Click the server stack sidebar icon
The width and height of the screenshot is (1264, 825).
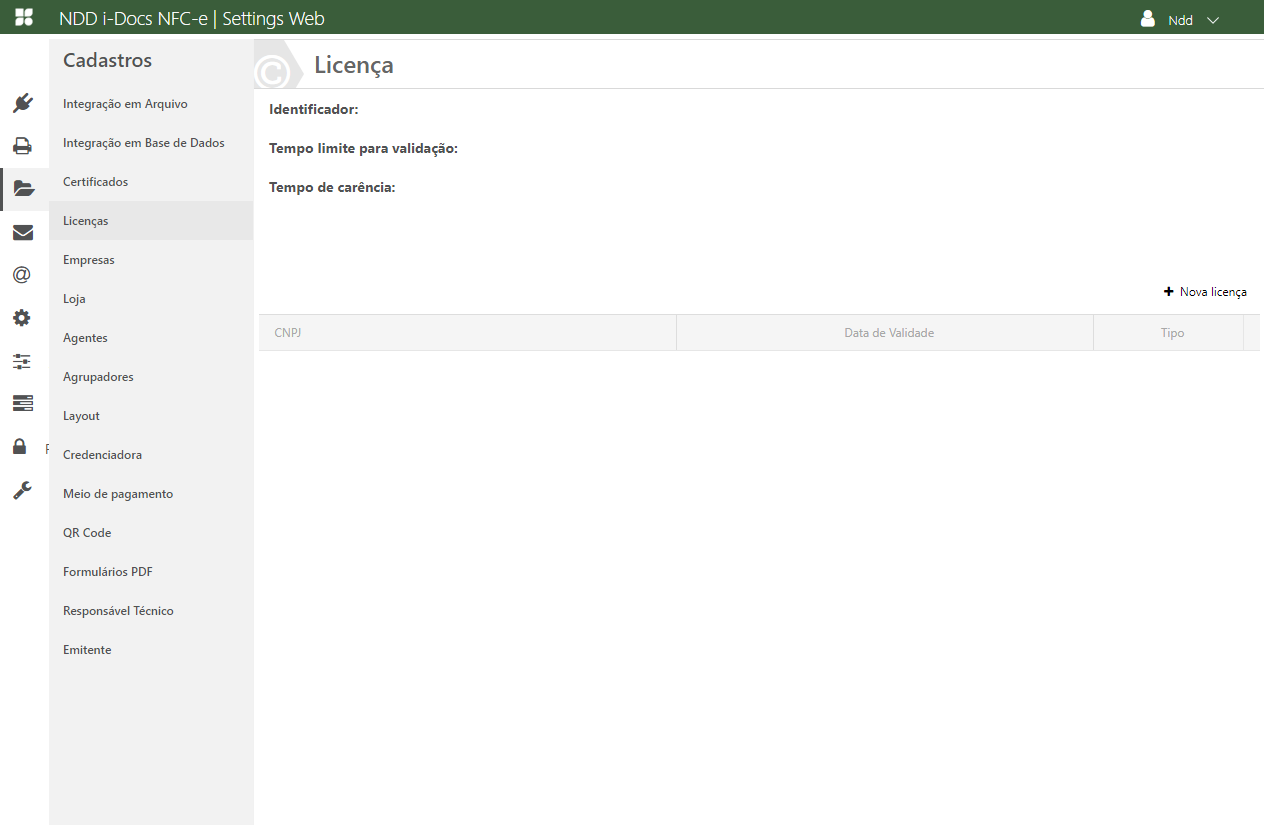click(x=22, y=403)
